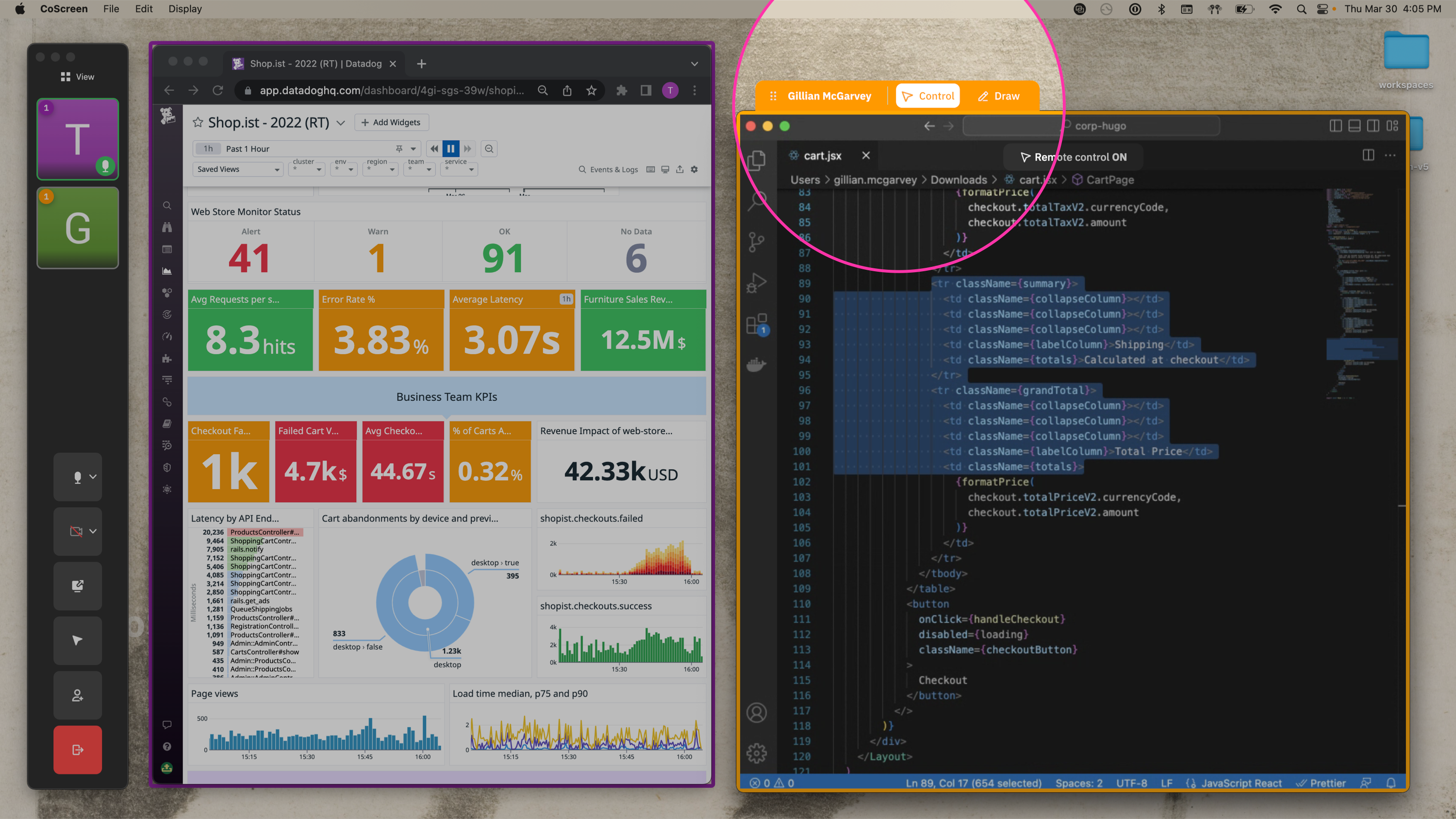Start screen sharing from the CoScreen panel
This screenshot has height=819, width=1456.
pos(78,586)
